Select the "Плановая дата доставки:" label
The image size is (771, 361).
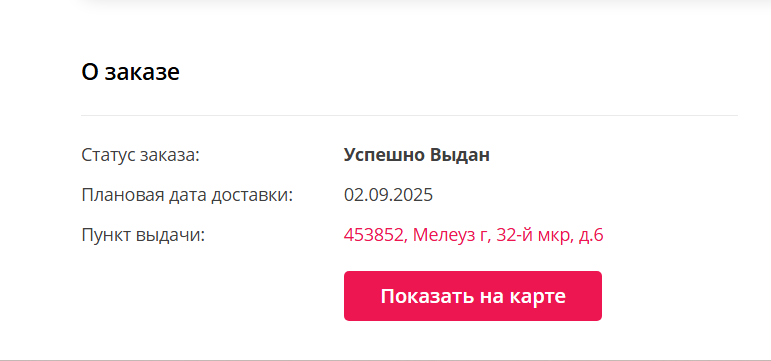click(187, 195)
